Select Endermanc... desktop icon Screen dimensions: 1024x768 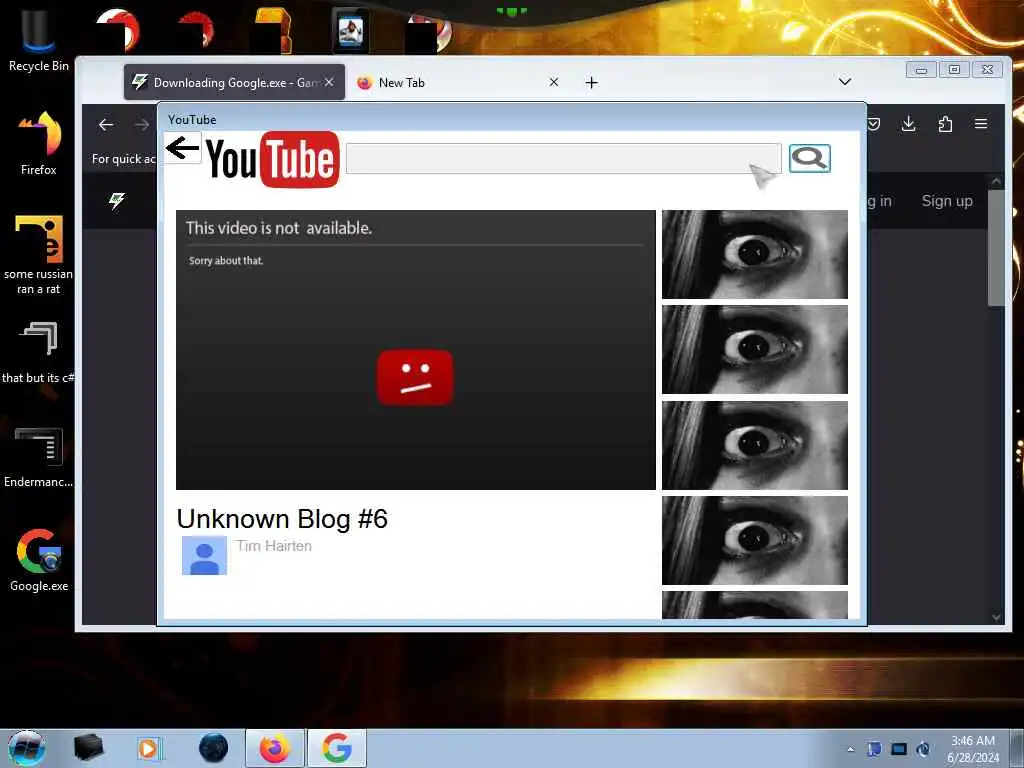pos(39,457)
